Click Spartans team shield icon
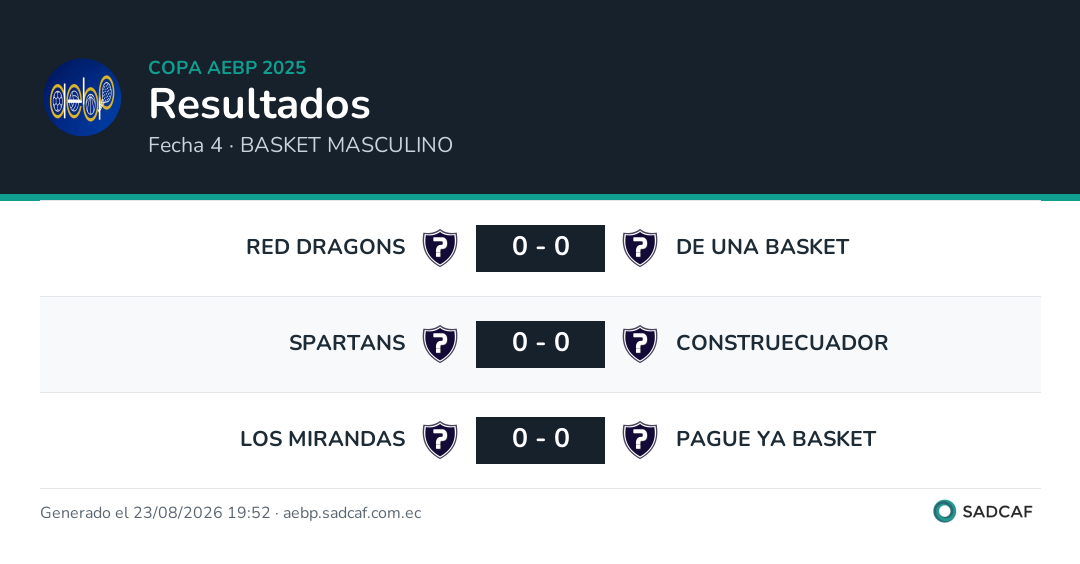The width and height of the screenshot is (1080, 564). (440, 344)
